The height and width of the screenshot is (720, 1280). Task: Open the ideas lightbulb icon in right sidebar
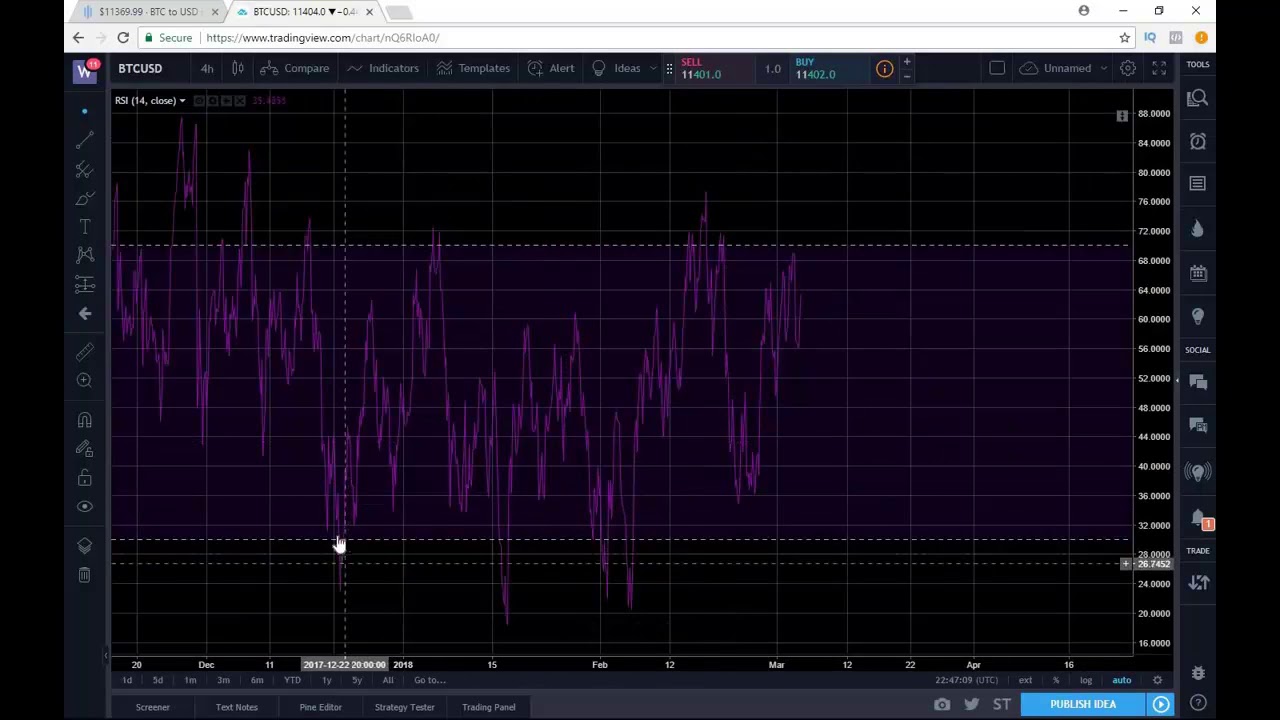click(x=1198, y=316)
